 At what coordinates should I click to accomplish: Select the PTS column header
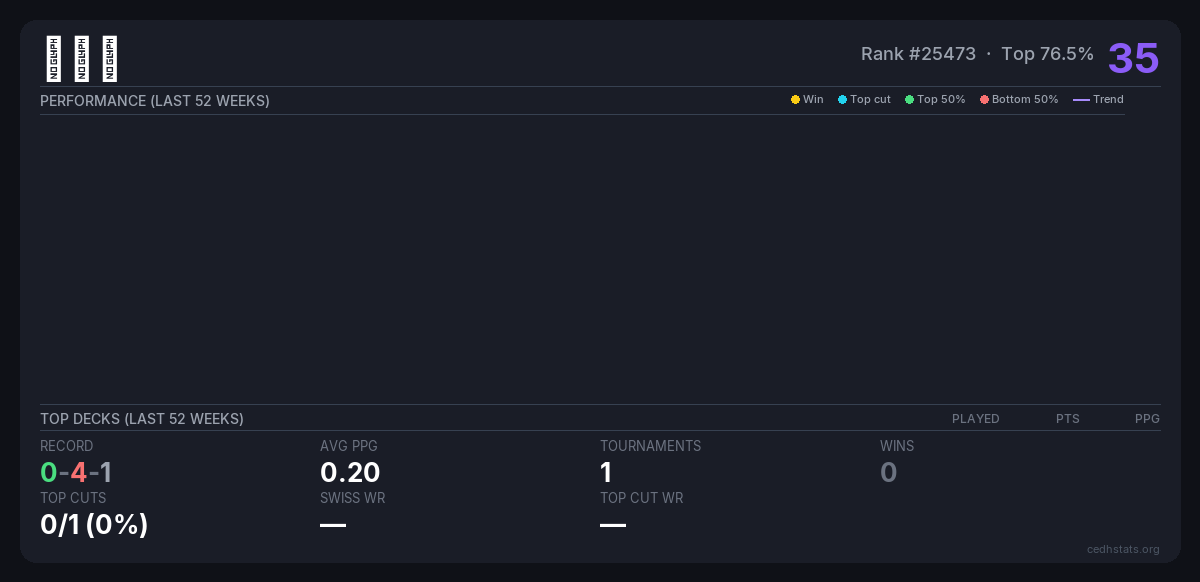pyautogui.click(x=1067, y=419)
